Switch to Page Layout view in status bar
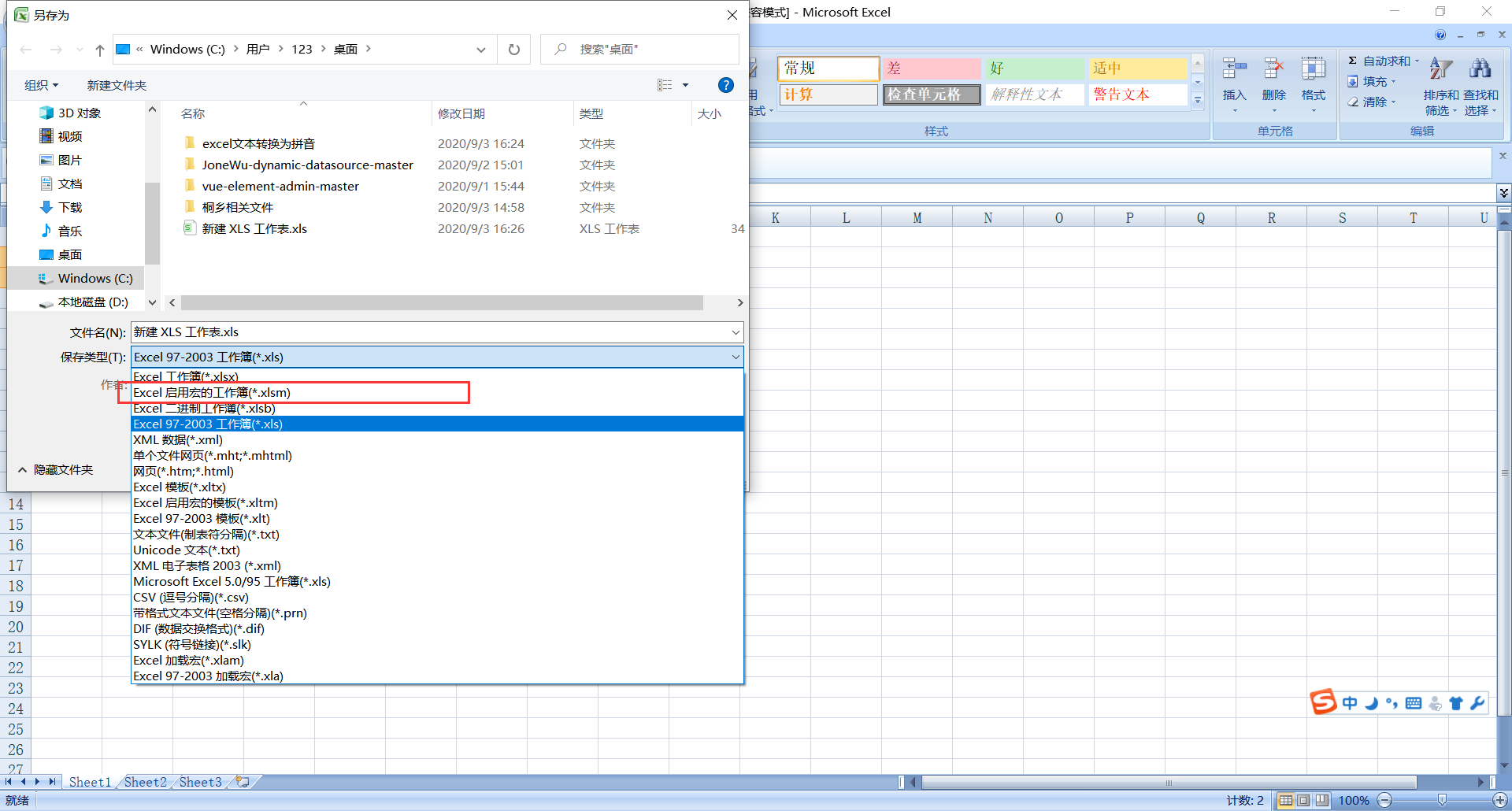Screen dimensions: 1512x811 (x=1303, y=801)
